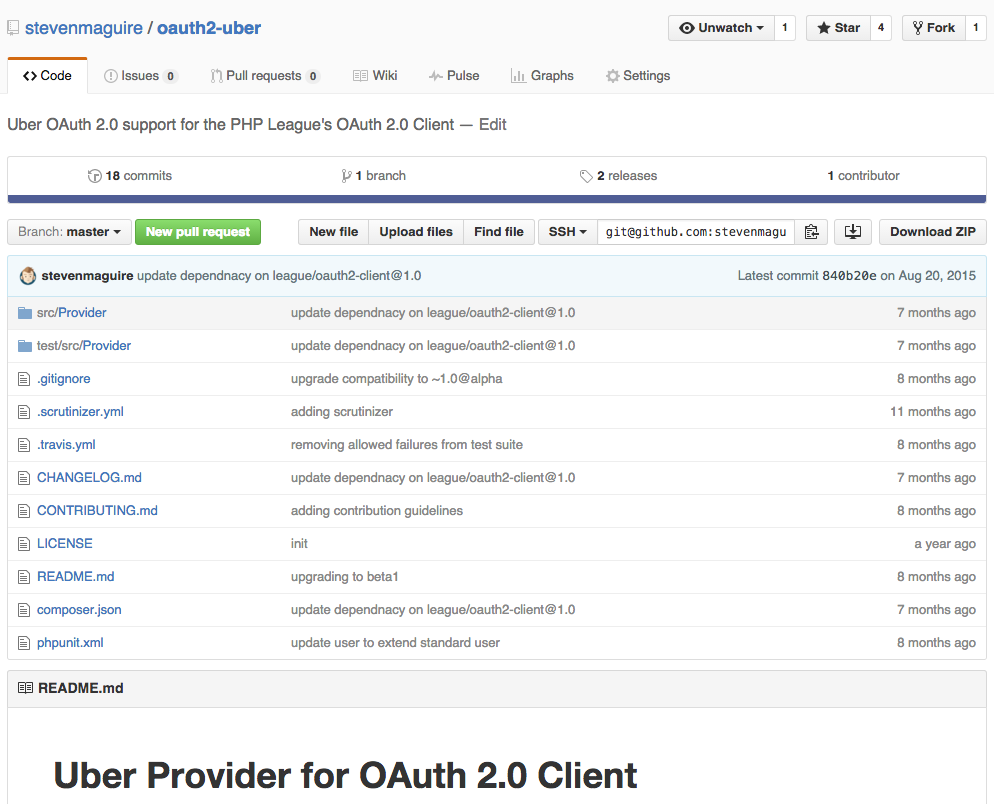The image size is (994, 804).
Task: Open the LICENSE file
Action: [65, 543]
